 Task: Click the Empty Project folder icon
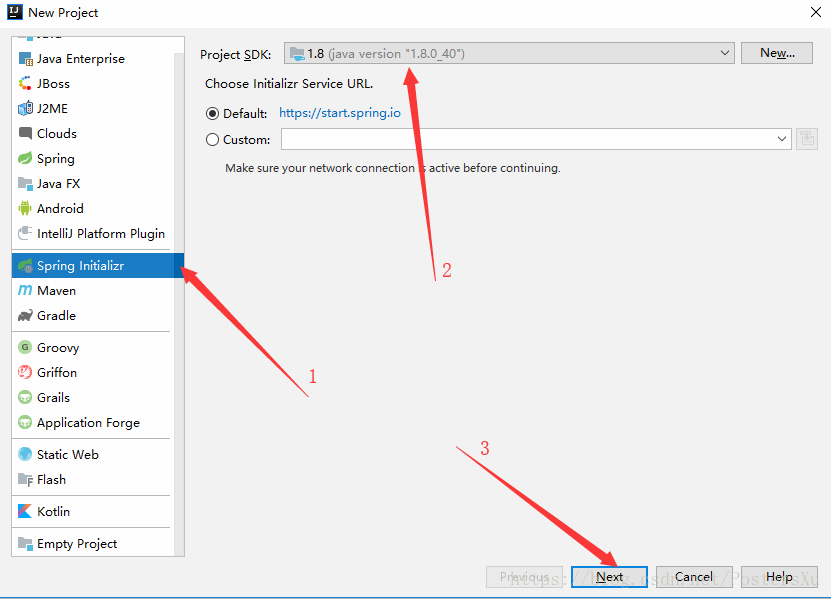click(25, 543)
